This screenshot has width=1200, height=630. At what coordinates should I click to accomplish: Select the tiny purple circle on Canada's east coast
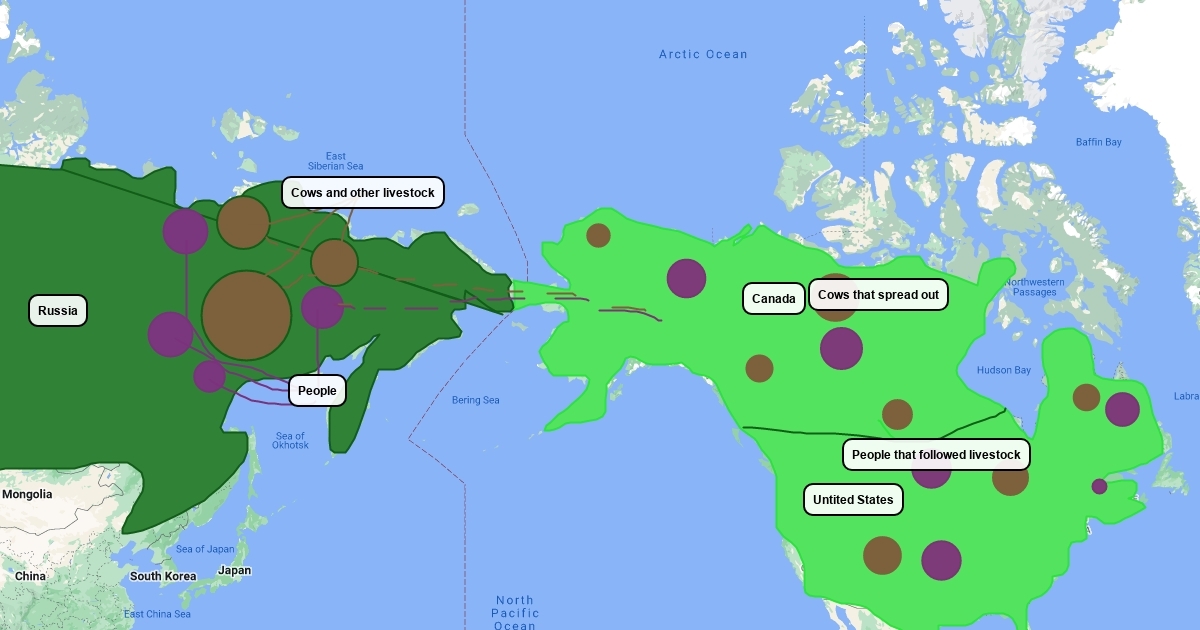pyautogui.click(x=1099, y=486)
